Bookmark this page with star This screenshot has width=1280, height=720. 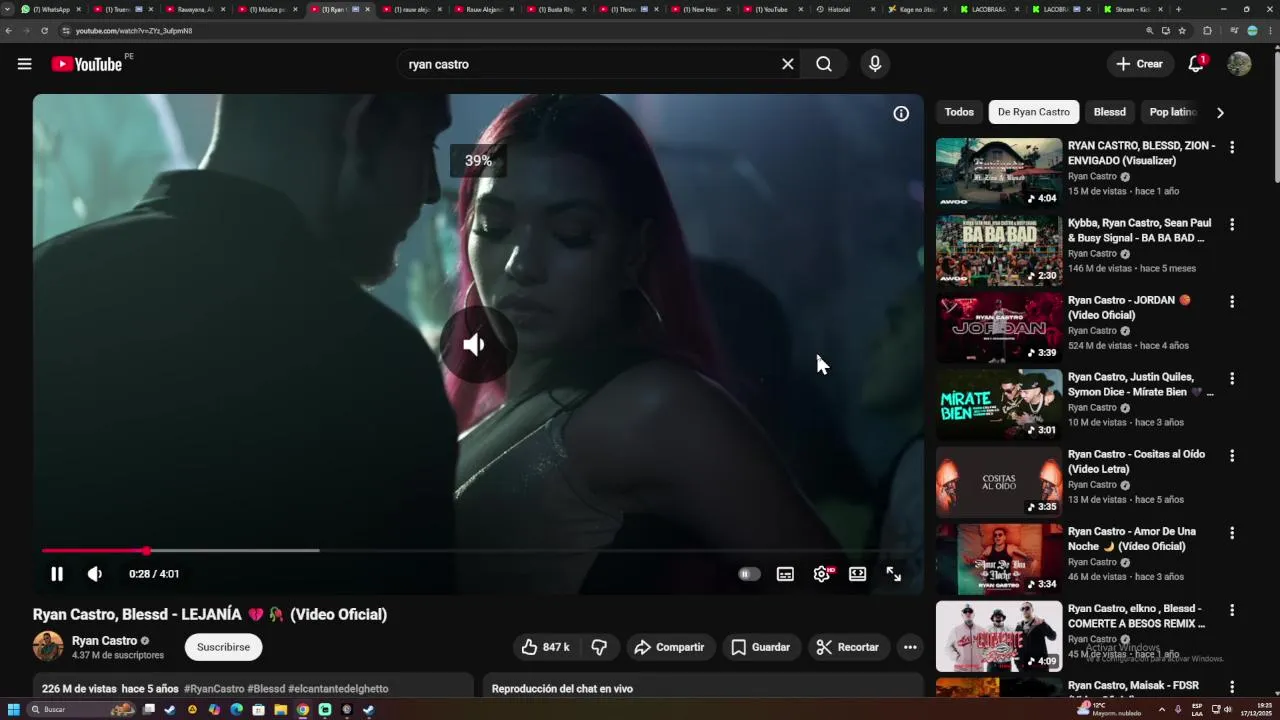point(1182,31)
